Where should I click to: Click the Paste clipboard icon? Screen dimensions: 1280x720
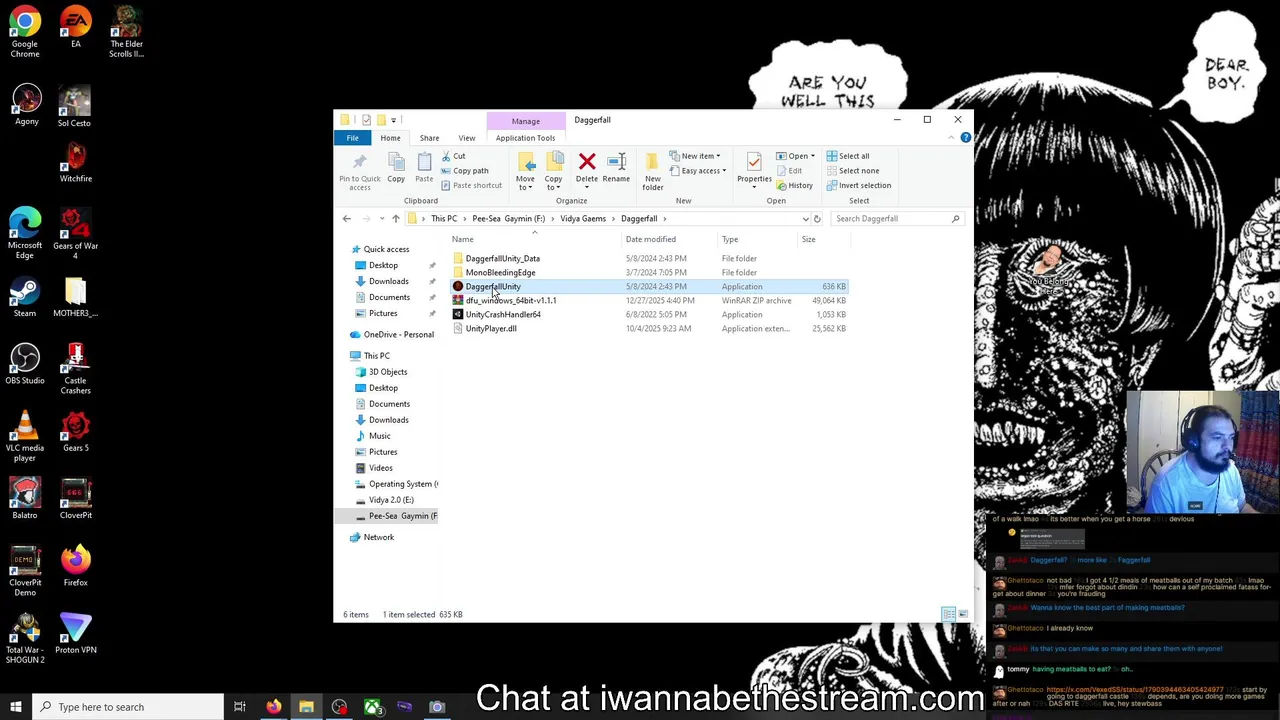coord(424,162)
